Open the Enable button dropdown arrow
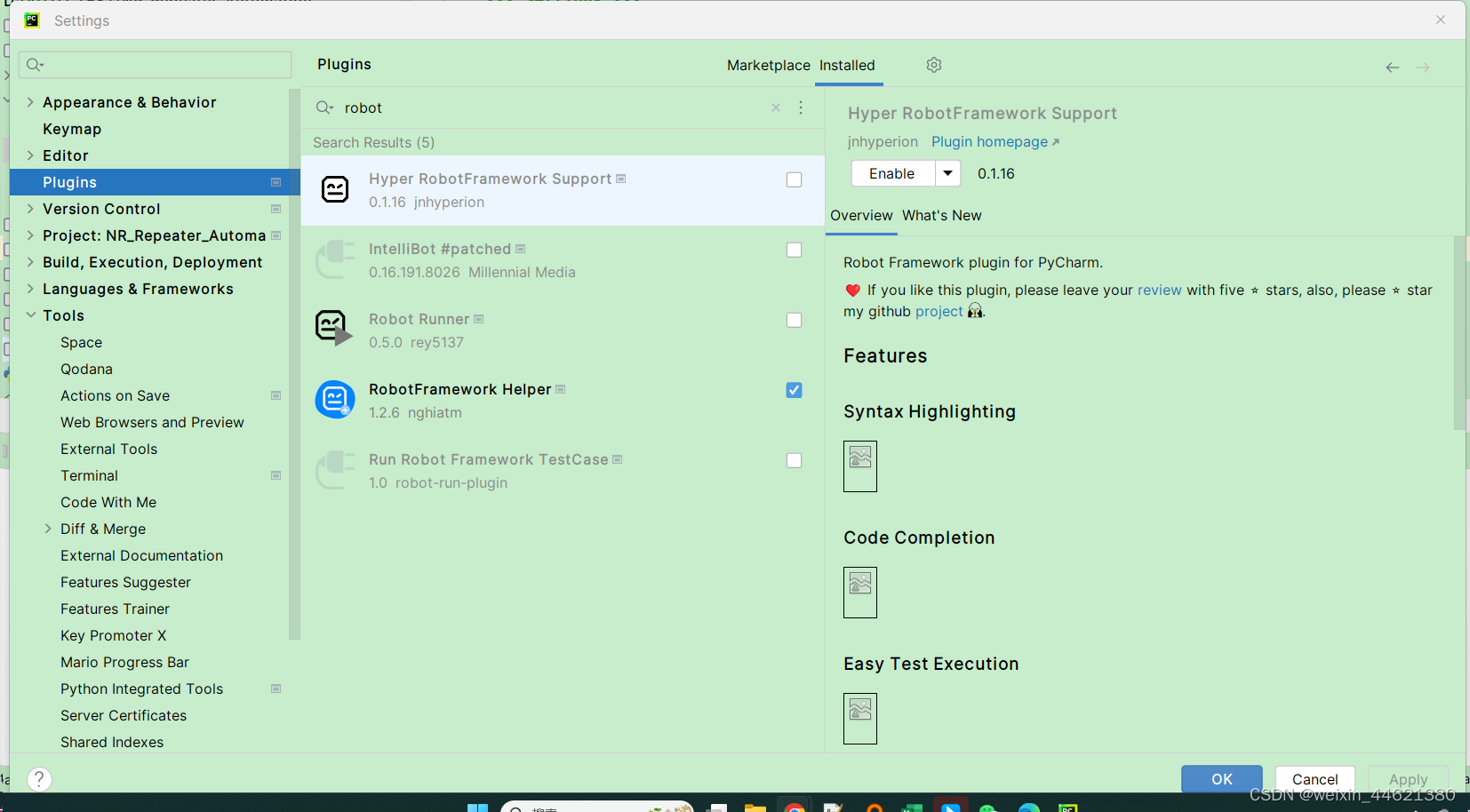Screen dimensions: 1470x812 [949, 173]
